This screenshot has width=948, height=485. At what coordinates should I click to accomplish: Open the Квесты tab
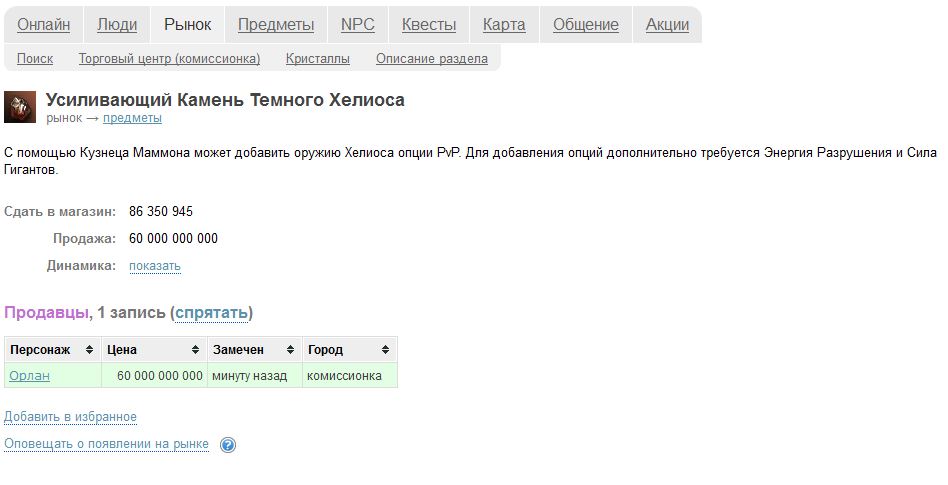click(429, 25)
